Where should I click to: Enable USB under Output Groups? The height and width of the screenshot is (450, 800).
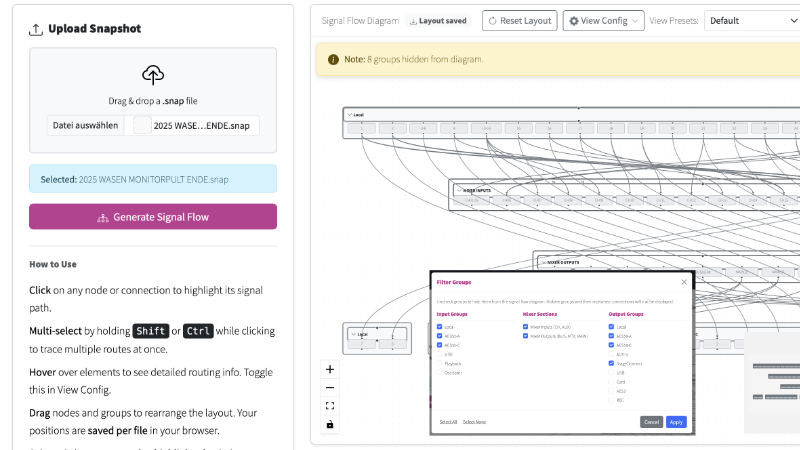[611, 372]
